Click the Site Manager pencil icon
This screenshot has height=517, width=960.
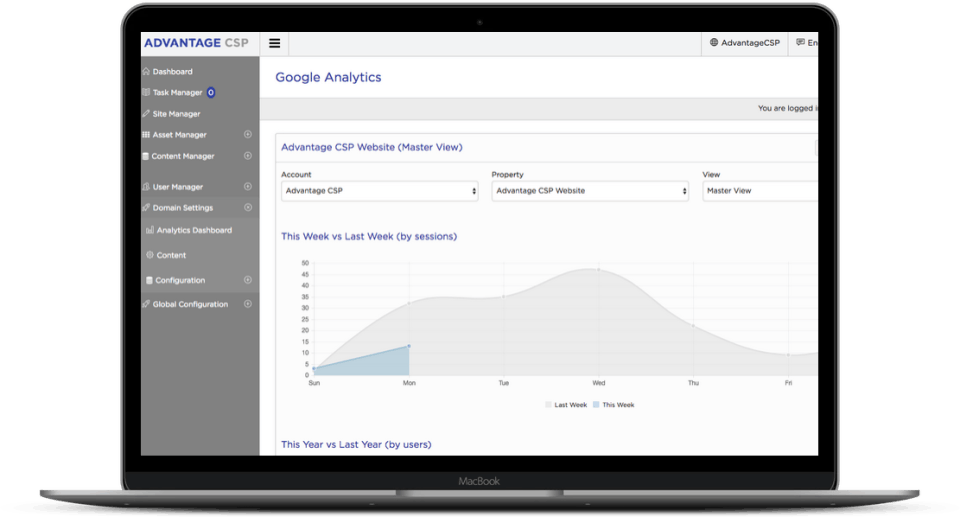pyautogui.click(x=146, y=114)
